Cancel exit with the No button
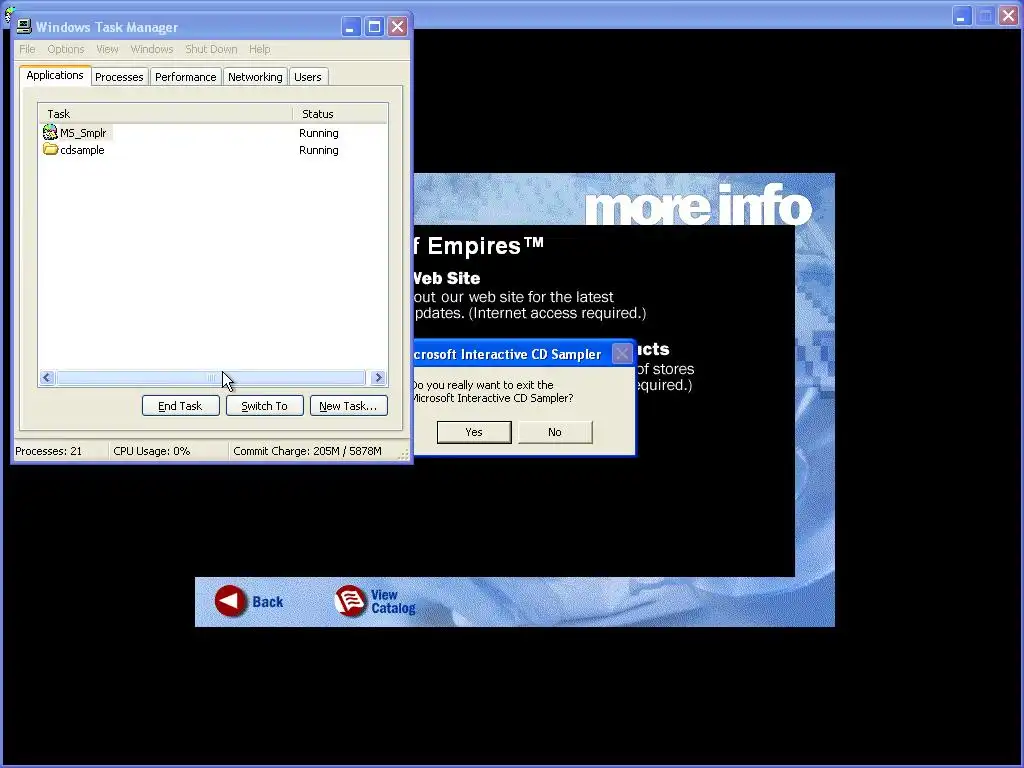The image size is (1024, 768). coord(555,432)
